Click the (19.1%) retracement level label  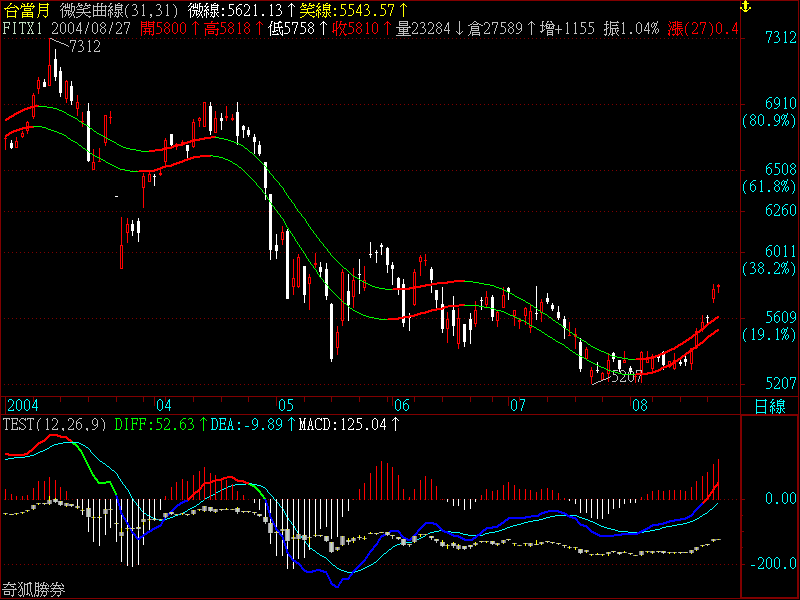click(x=769, y=335)
